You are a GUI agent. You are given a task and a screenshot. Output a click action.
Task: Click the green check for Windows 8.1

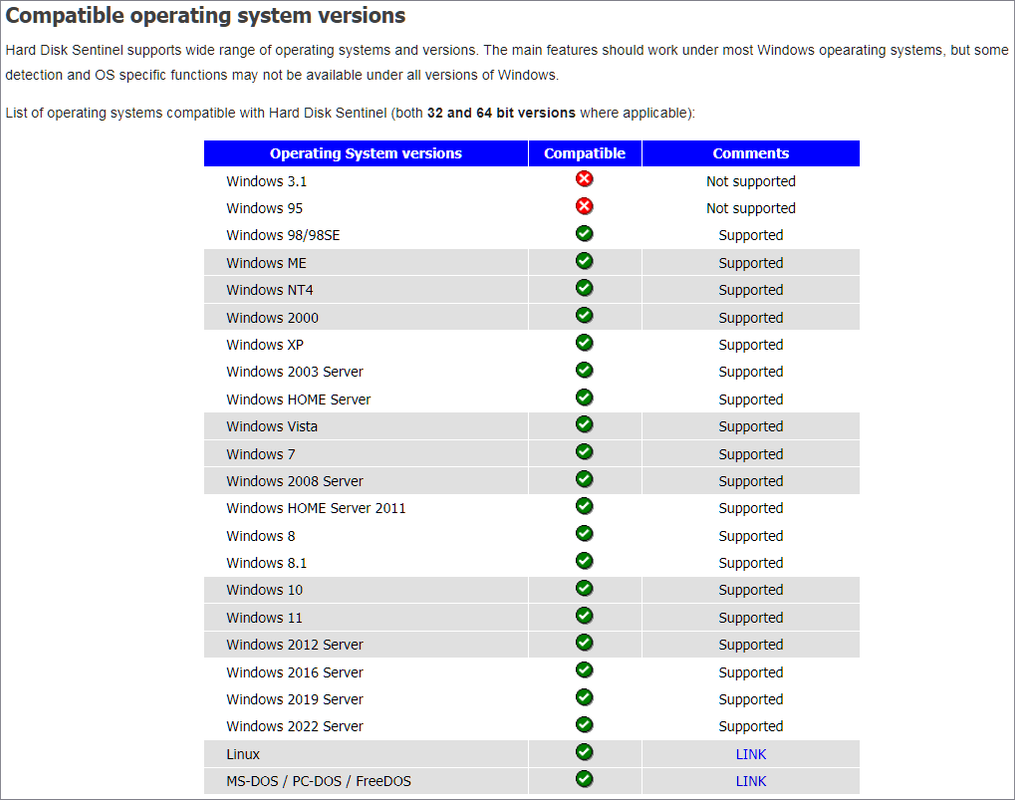585,561
